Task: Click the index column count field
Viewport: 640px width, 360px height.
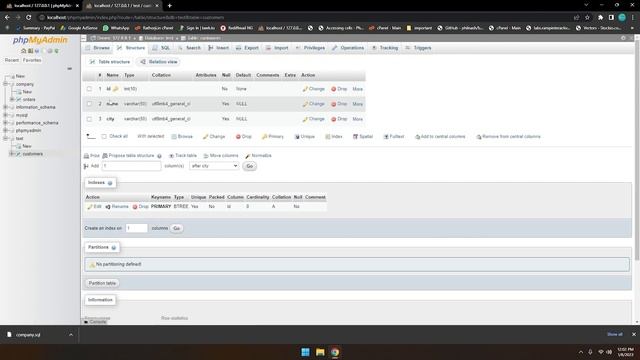Action: point(136,228)
